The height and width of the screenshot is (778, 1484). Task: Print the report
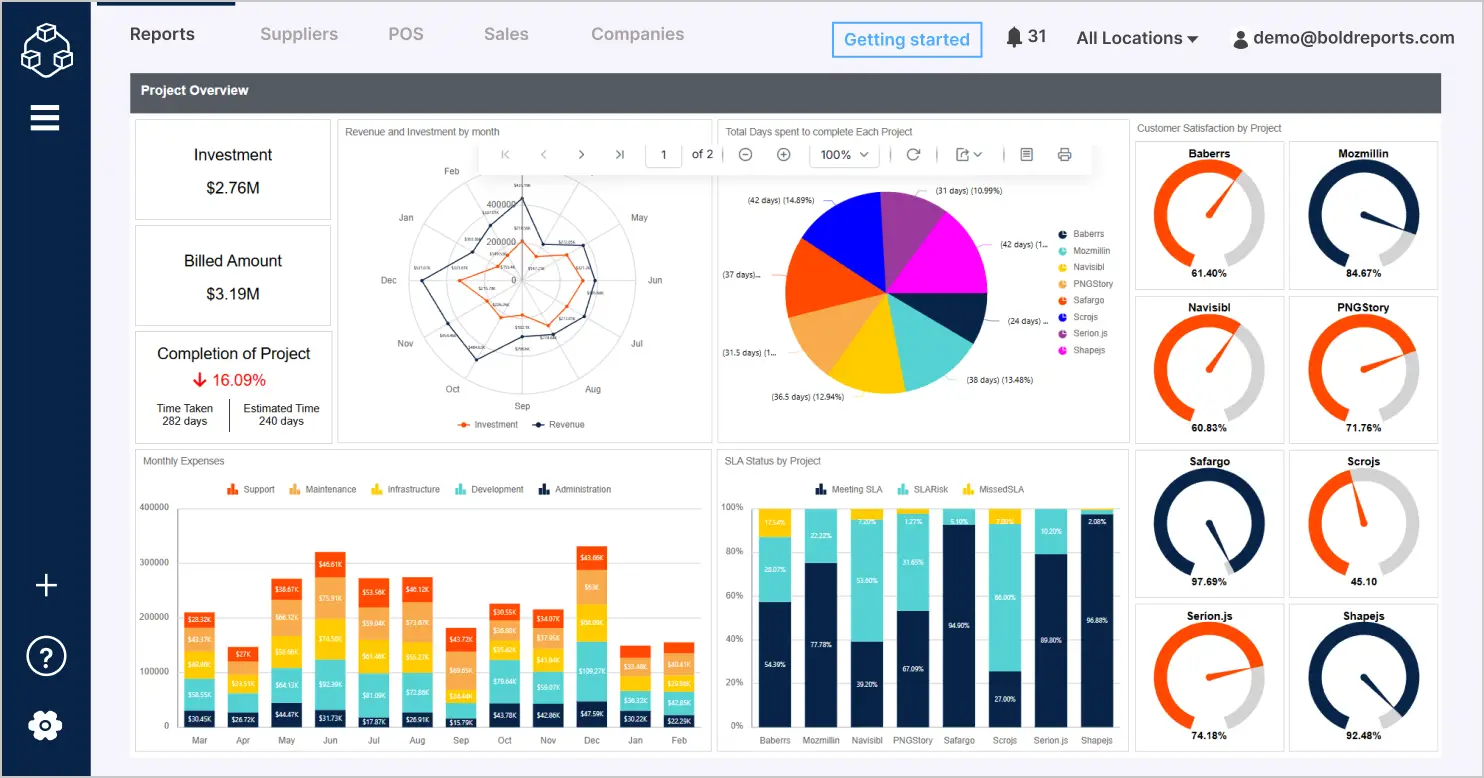pyautogui.click(x=1064, y=155)
